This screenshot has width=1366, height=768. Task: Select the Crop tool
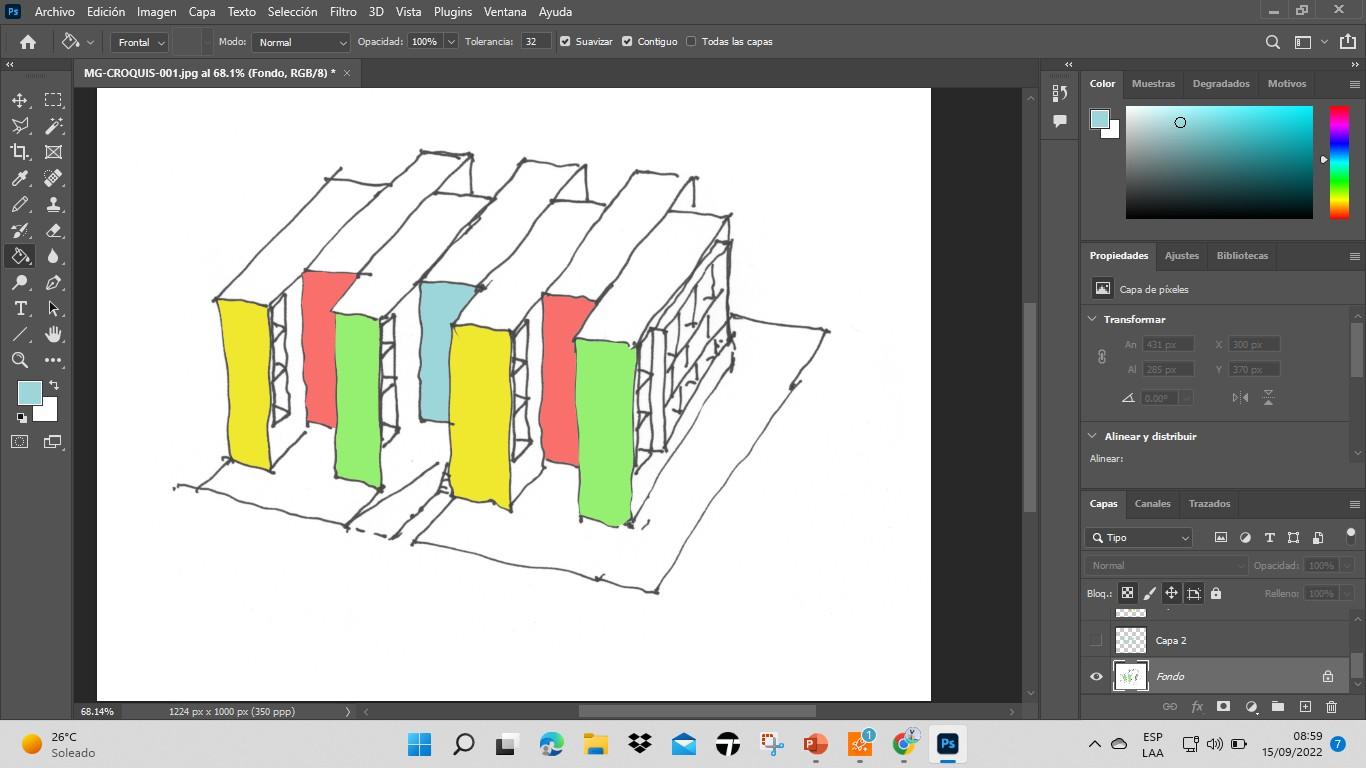point(20,152)
